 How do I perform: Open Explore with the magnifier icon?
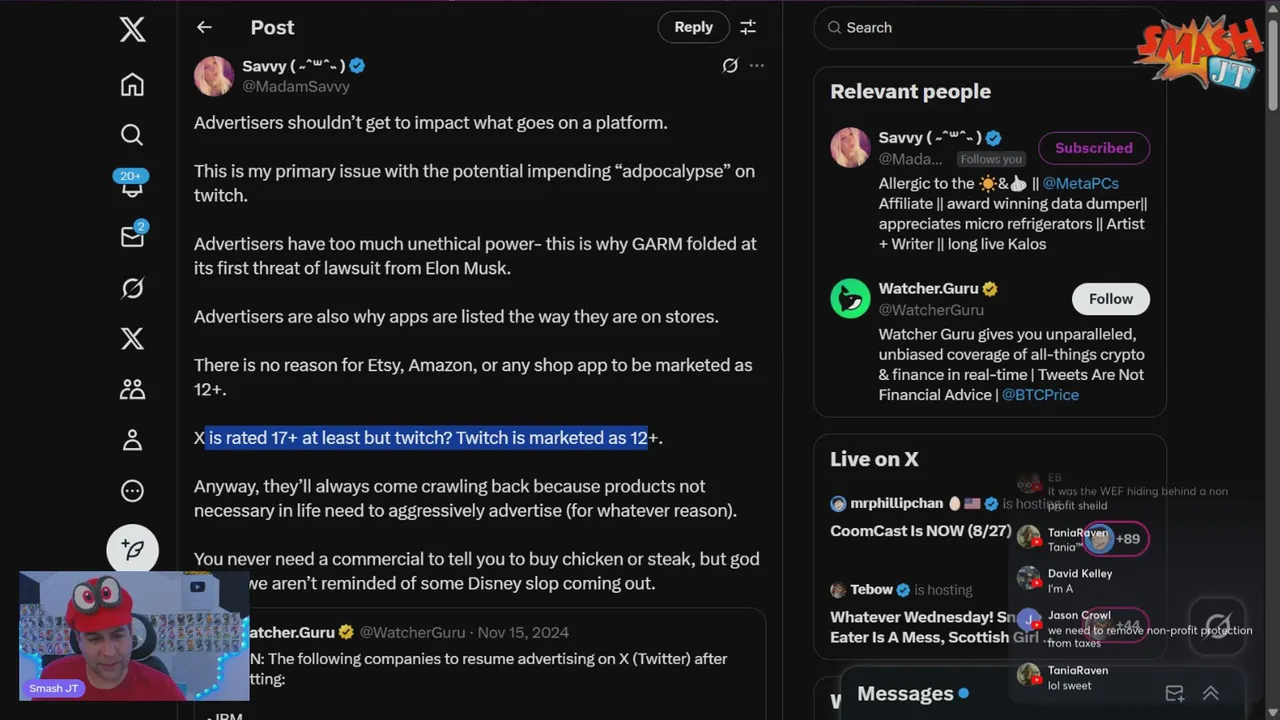point(132,134)
